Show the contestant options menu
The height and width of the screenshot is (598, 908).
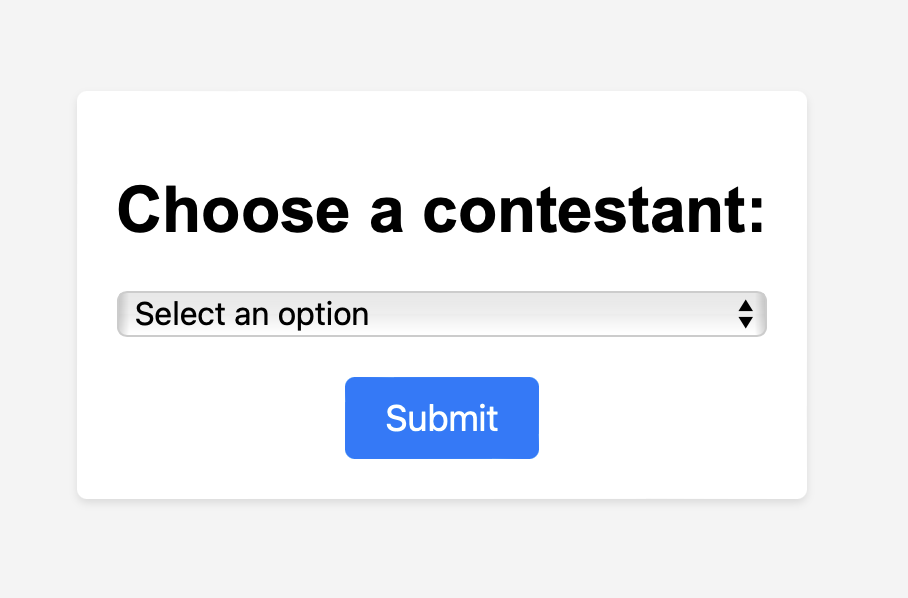coord(442,314)
